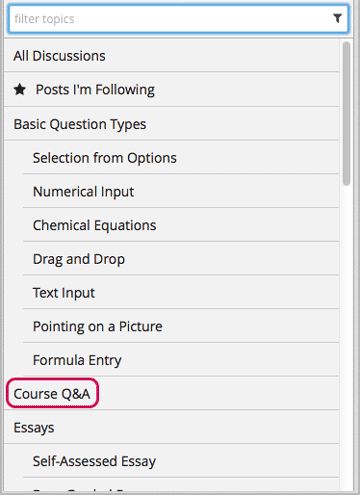Click the star icon beside Posts I'm Following

tap(20, 89)
